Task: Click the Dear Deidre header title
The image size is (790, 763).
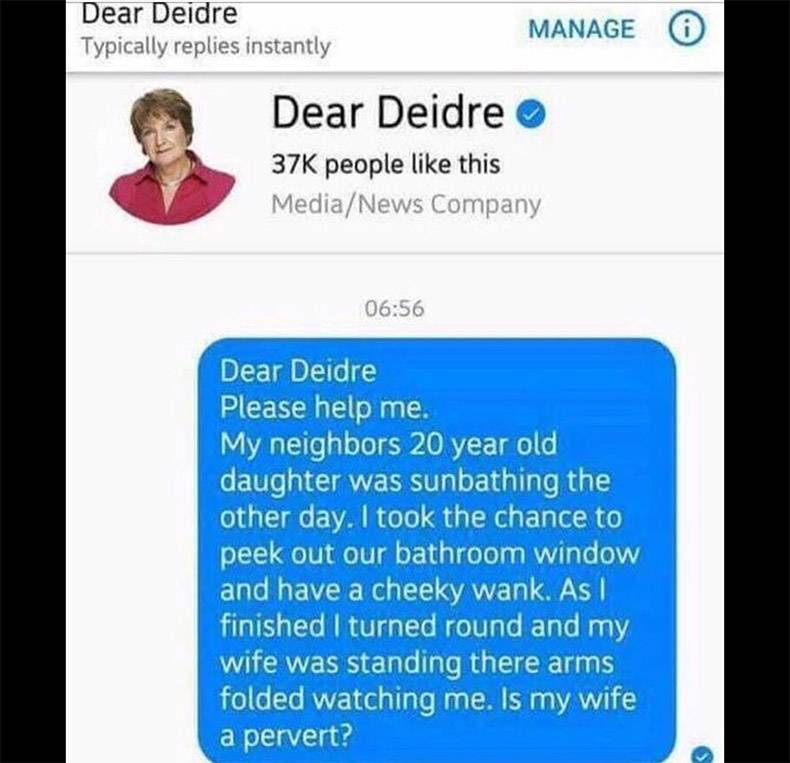Action: 159,13
